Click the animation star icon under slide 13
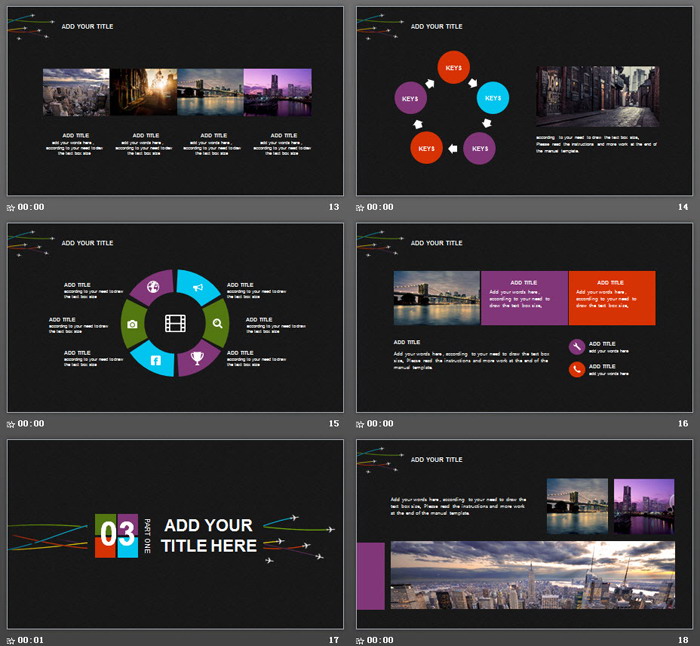 pyautogui.click(x=11, y=208)
